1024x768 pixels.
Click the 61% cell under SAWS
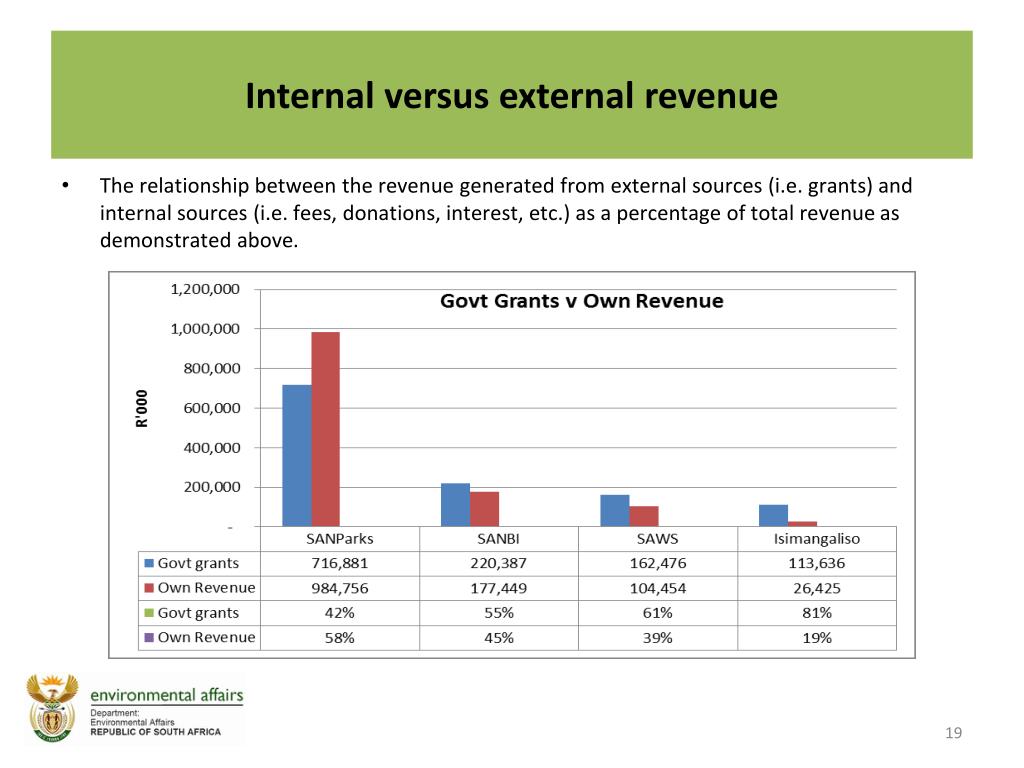coord(658,613)
